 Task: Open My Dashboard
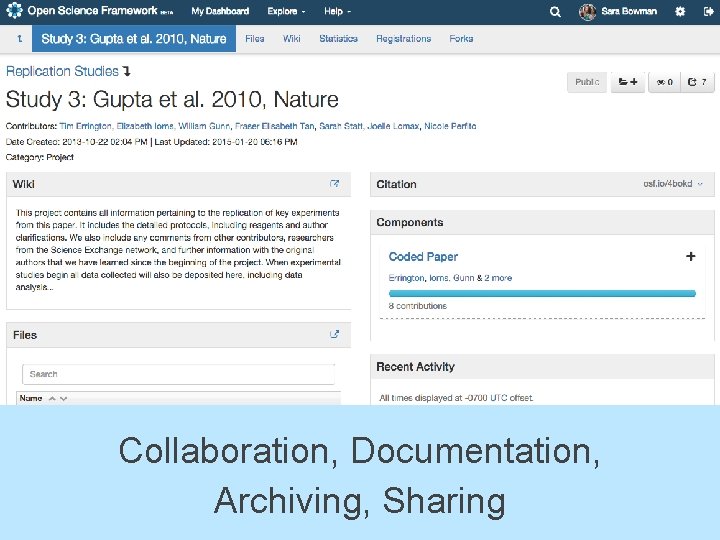point(220,11)
